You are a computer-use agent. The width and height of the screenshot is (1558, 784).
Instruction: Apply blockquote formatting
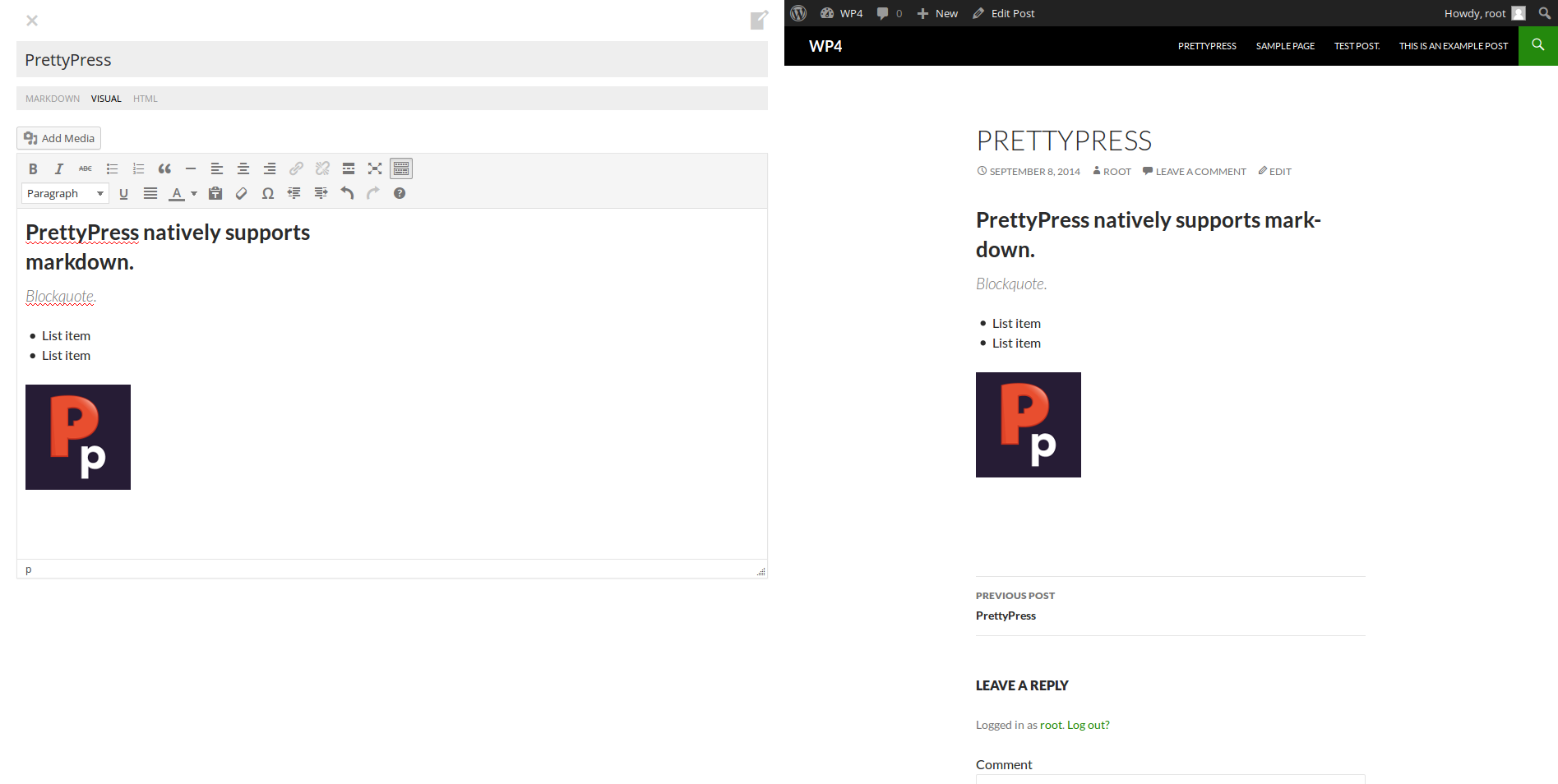tap(164, 168)
